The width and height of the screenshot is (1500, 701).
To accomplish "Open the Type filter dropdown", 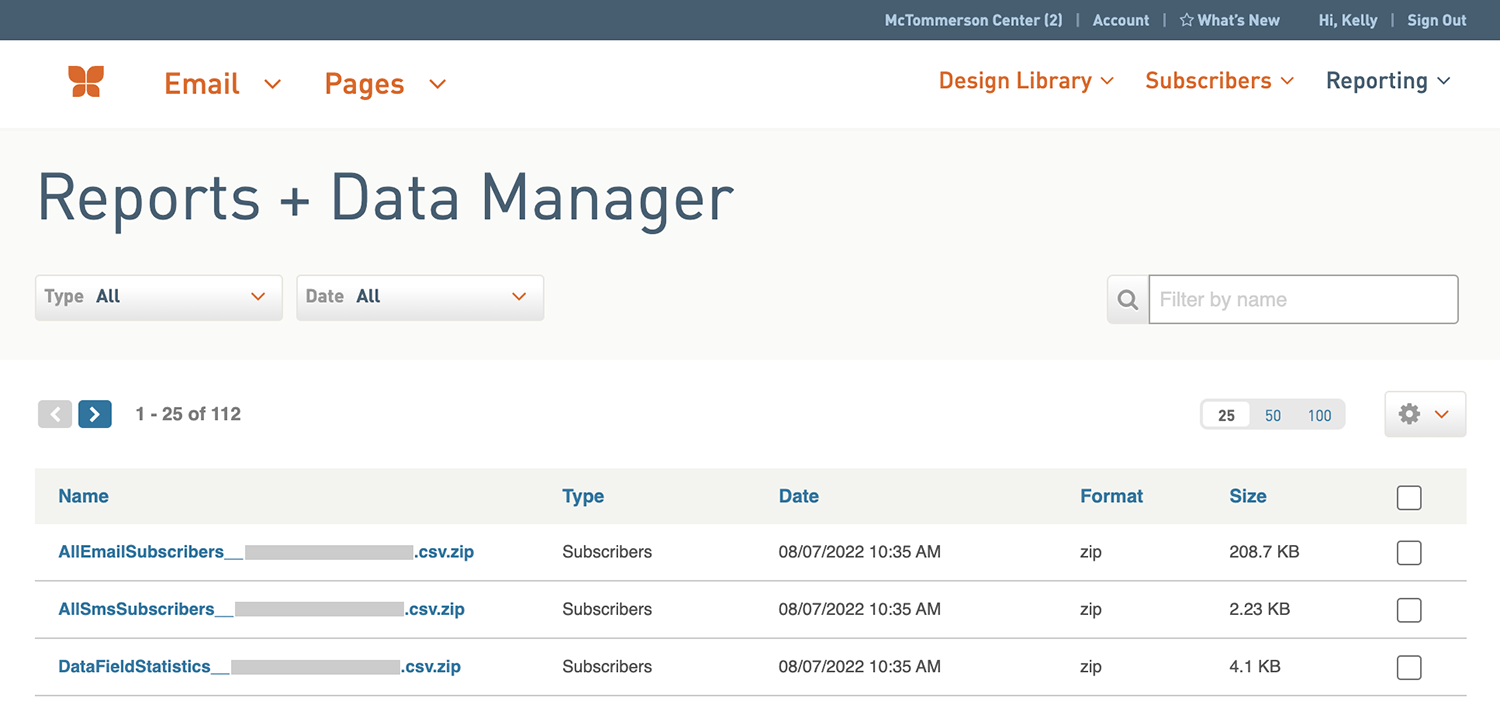I will 159,297.
